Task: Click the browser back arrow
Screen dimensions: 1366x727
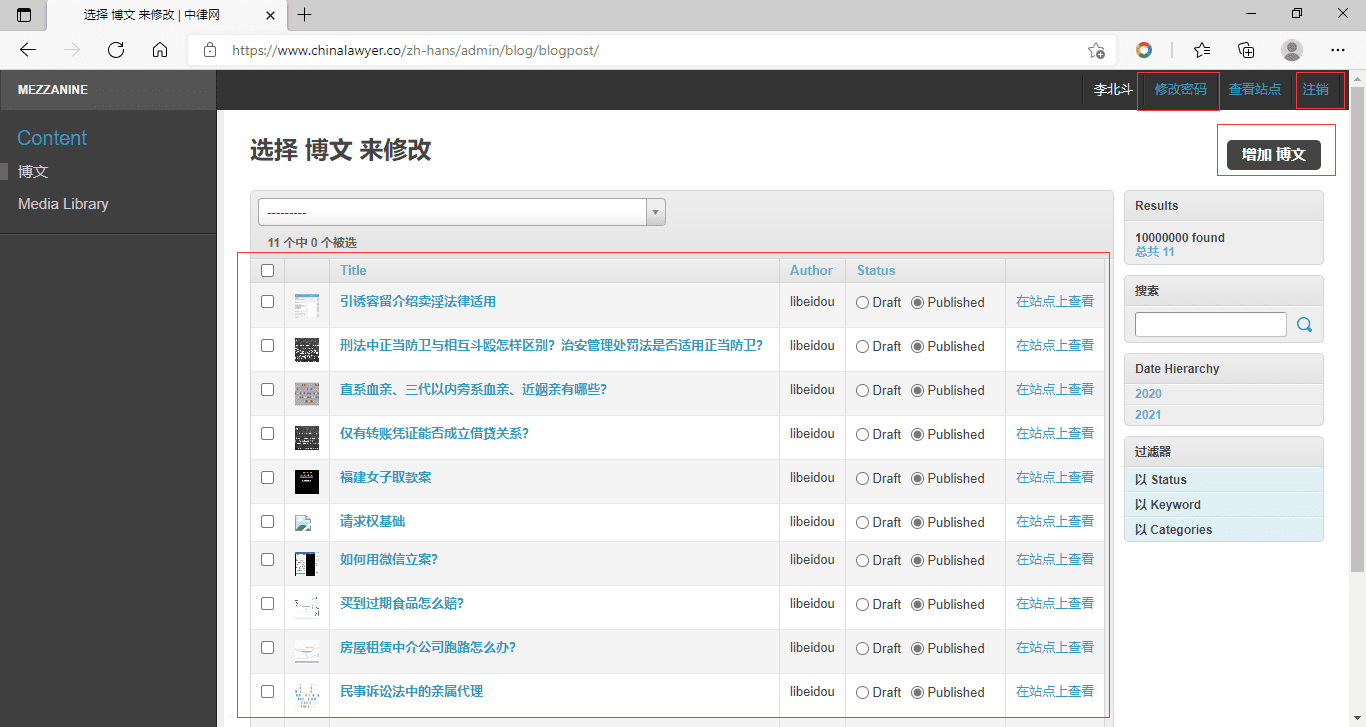Action: coord(28,50)
